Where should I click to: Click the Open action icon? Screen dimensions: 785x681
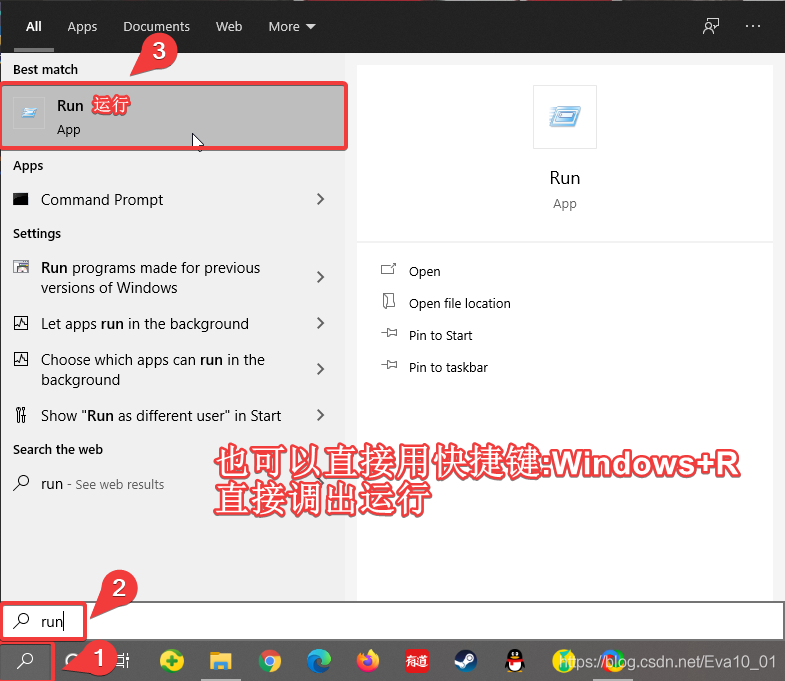pyautogui.click(x=388, y=269)
